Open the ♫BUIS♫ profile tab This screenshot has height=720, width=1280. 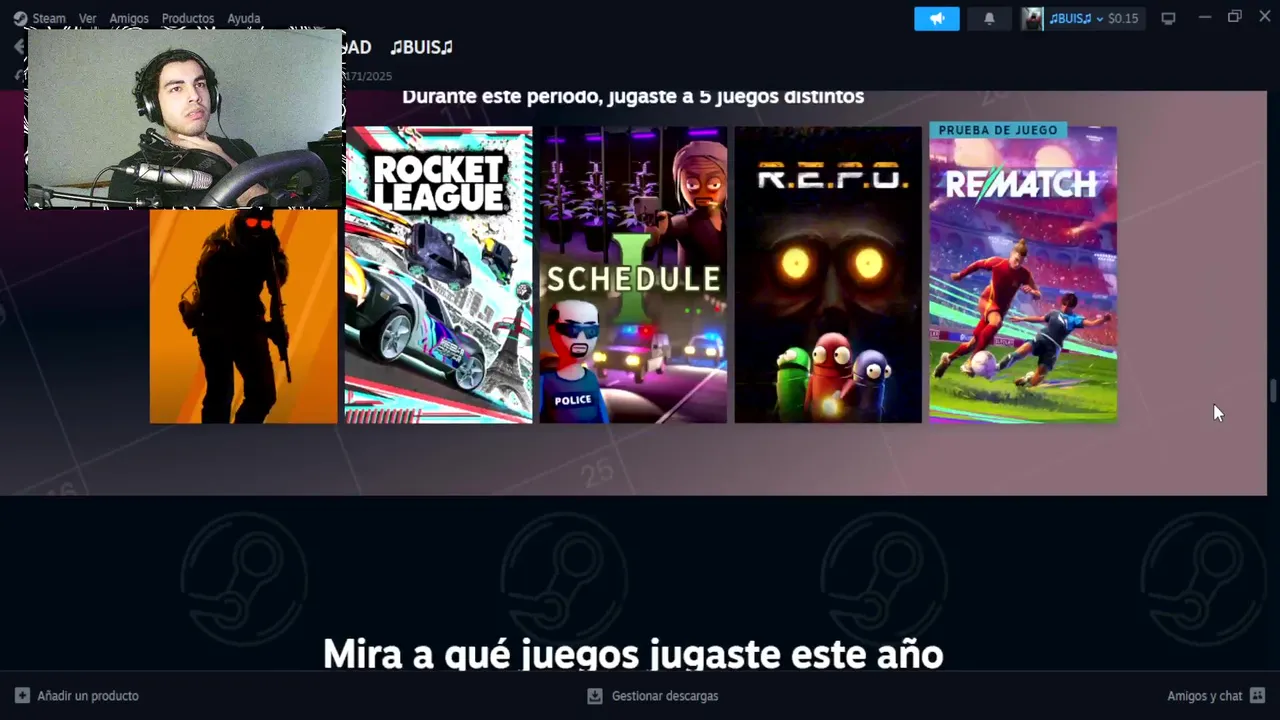421,47
